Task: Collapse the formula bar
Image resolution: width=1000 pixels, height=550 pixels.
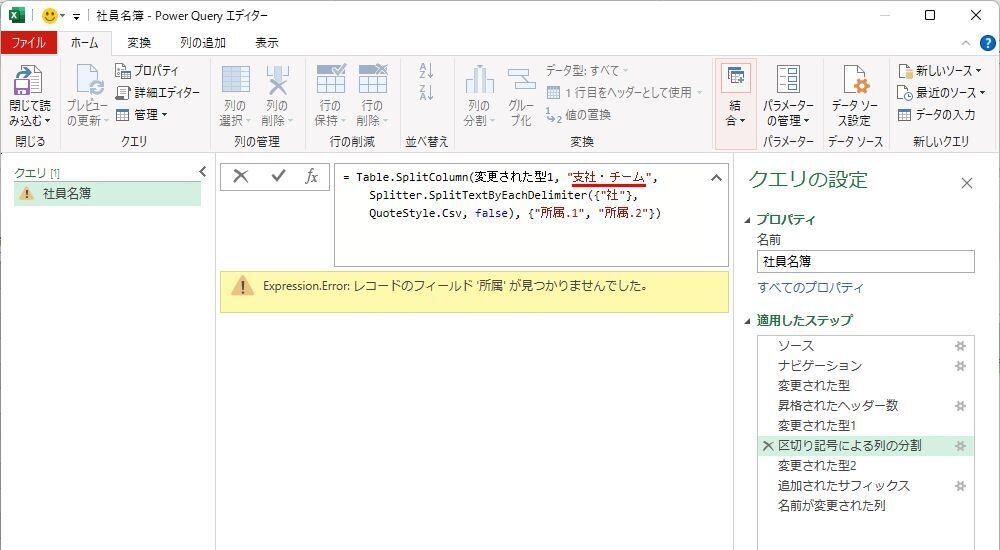Action: (x=716, y=178)
